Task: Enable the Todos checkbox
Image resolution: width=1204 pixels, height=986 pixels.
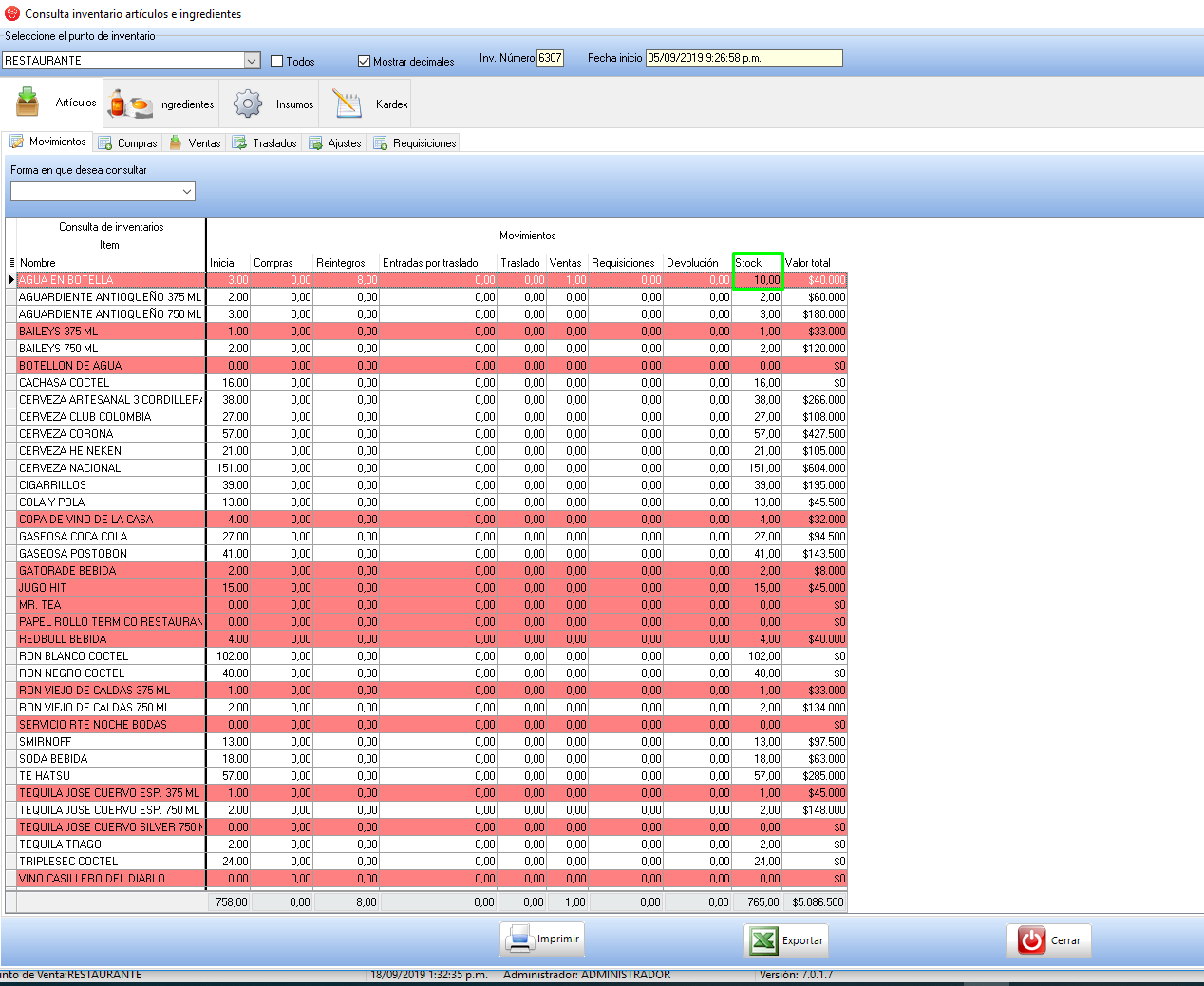Action: pyautogui.click(x=277, y=62)
